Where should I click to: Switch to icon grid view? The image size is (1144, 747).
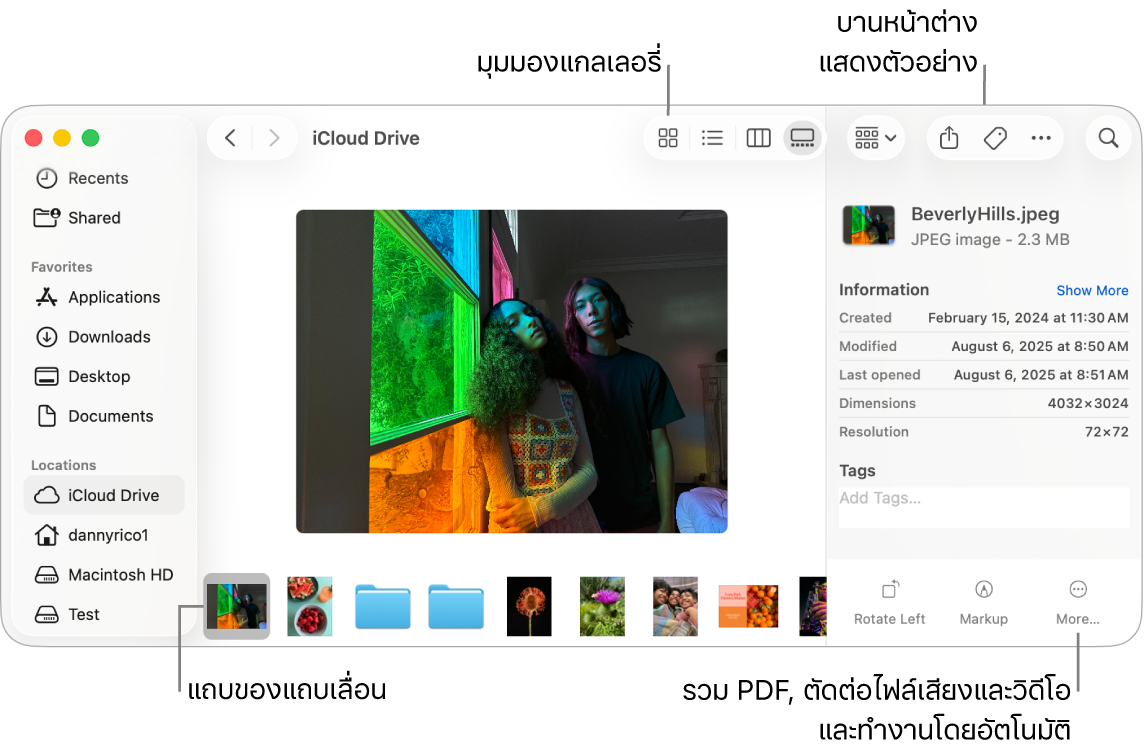668,138
